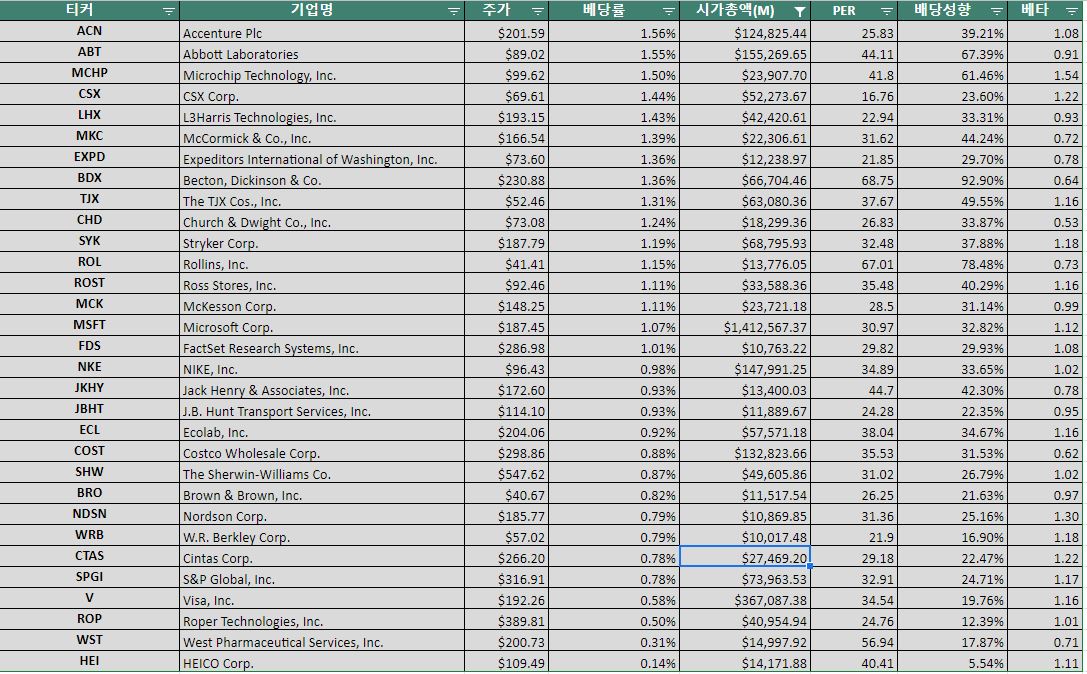Select J.B. Hunt Transport Services cell
Image resolution: width=1087 pixels, height=674 pixels.
[322, 410]
